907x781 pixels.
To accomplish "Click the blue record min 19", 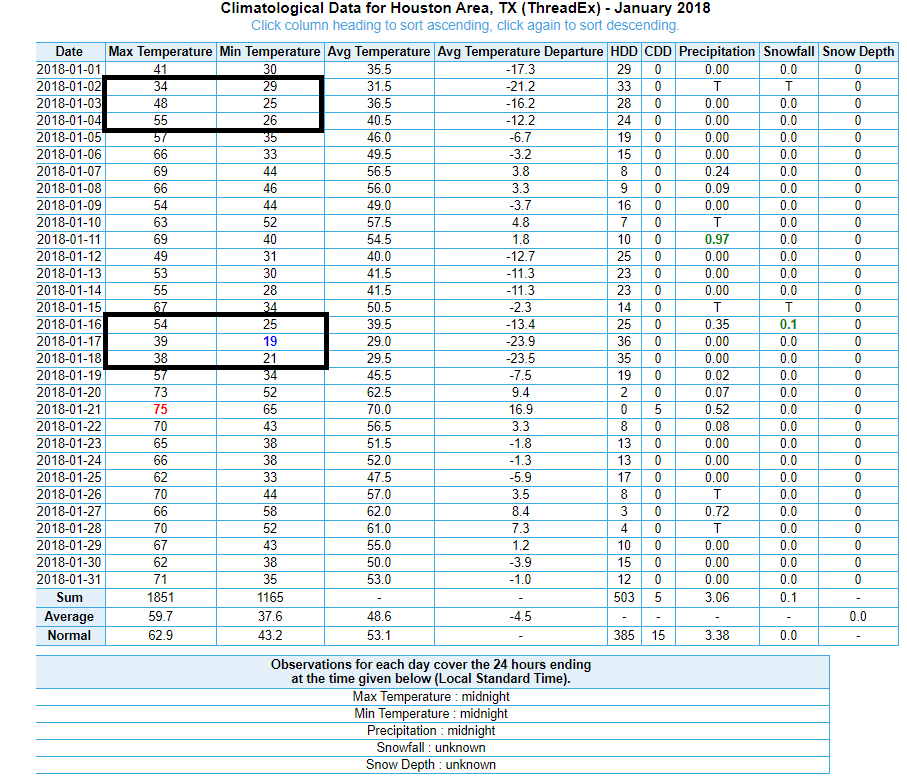I will [x=270, y=341].
